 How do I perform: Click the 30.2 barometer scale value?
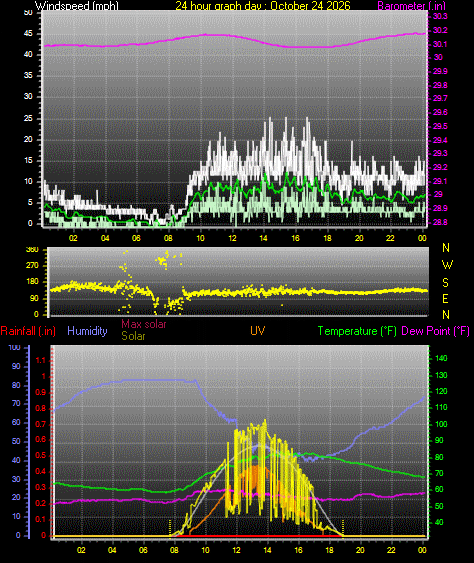click(440, 30)
